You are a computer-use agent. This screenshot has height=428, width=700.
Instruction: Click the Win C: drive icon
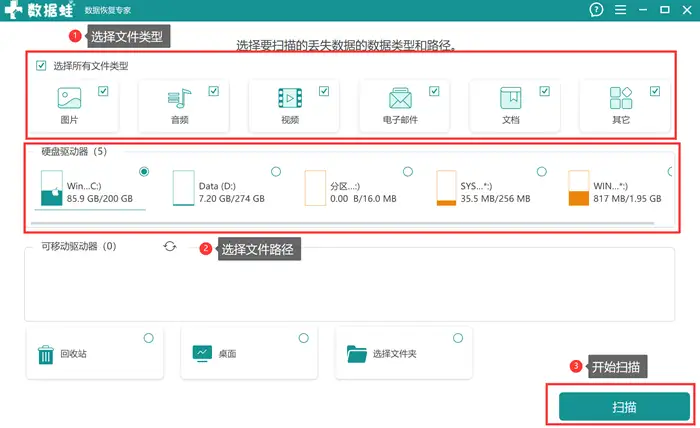click(x=51, y=188)
